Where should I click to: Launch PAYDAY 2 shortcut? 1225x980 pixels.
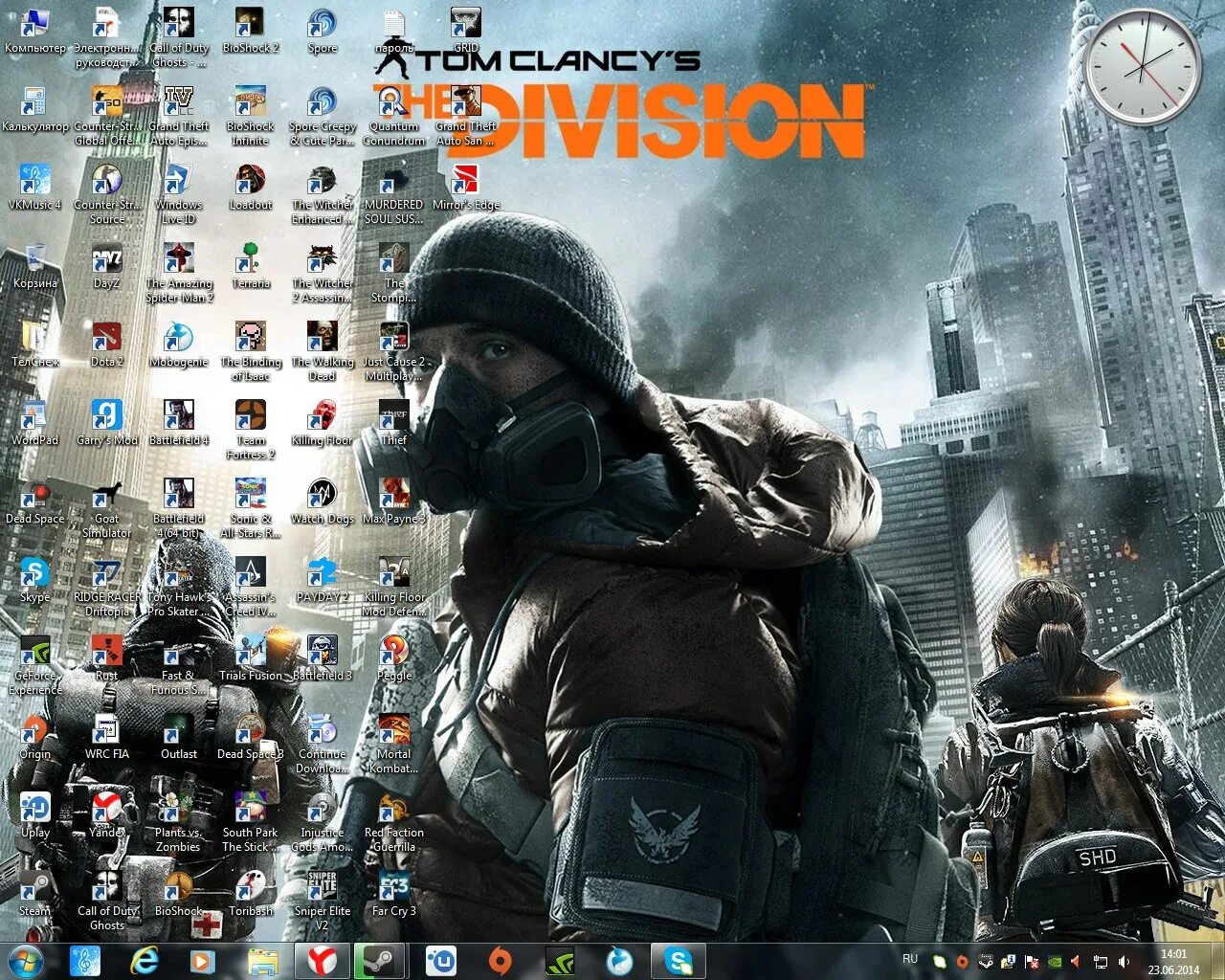pyautogui.click(x=323, y=580)
